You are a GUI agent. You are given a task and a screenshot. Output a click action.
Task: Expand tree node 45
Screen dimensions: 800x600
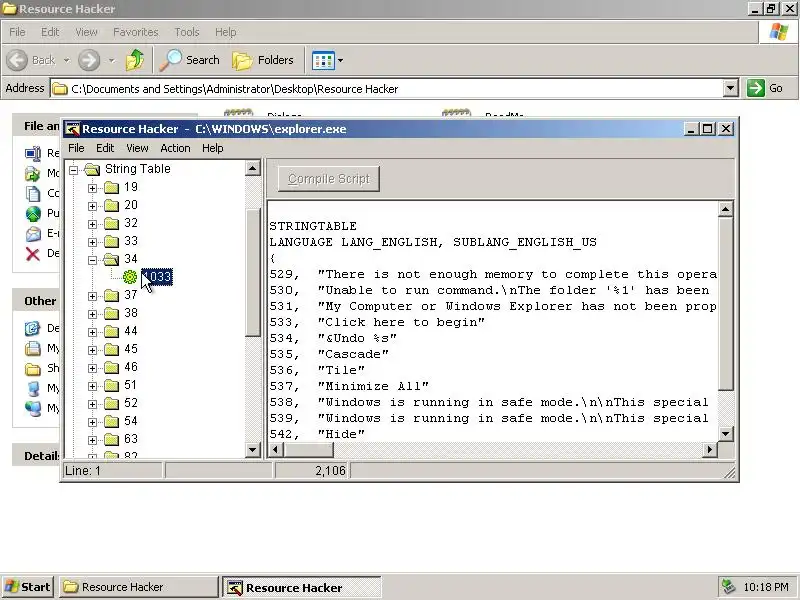pos(92,350)
